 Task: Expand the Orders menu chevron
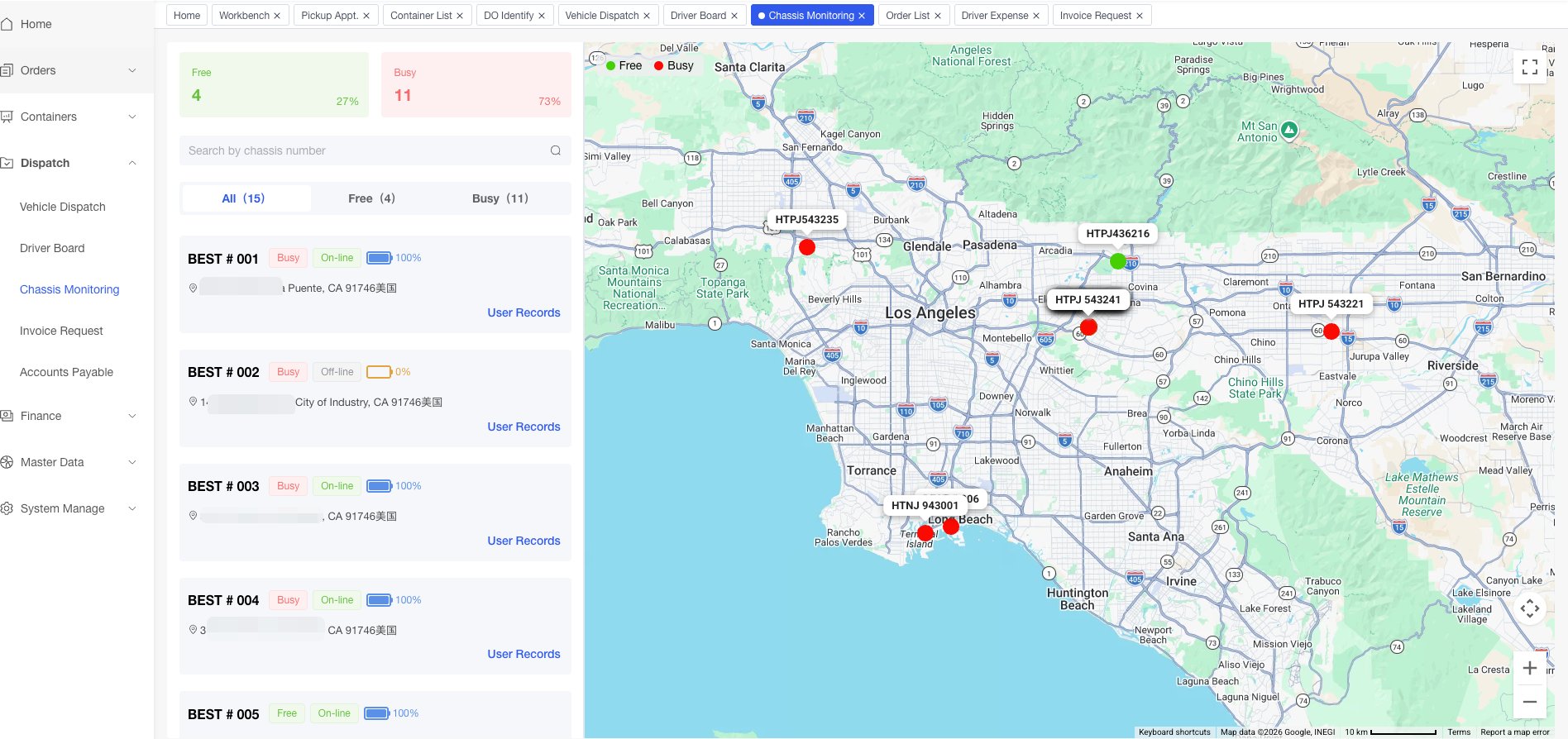[132, 70]
